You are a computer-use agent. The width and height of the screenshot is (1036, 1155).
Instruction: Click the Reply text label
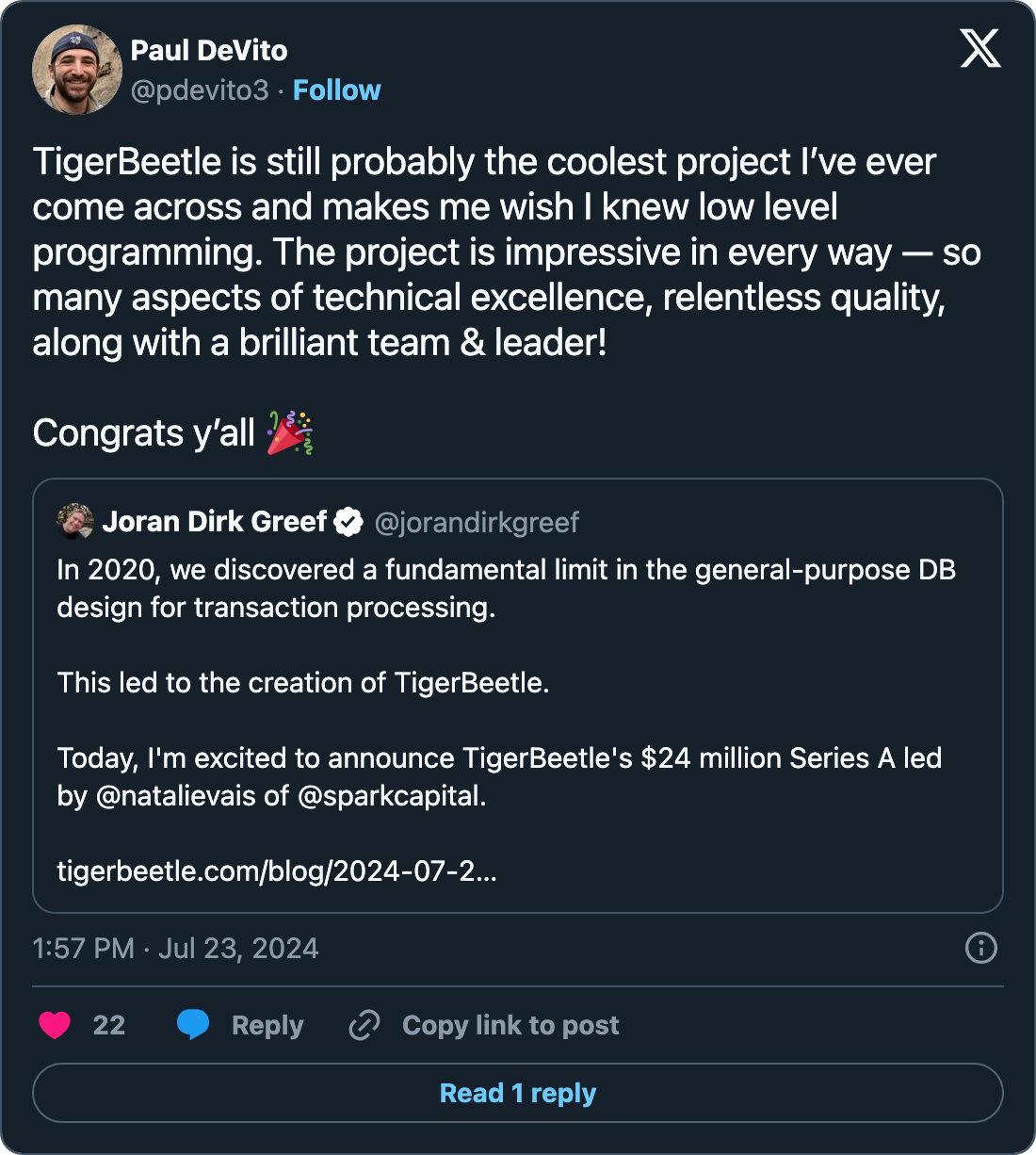coord(267,1025)
